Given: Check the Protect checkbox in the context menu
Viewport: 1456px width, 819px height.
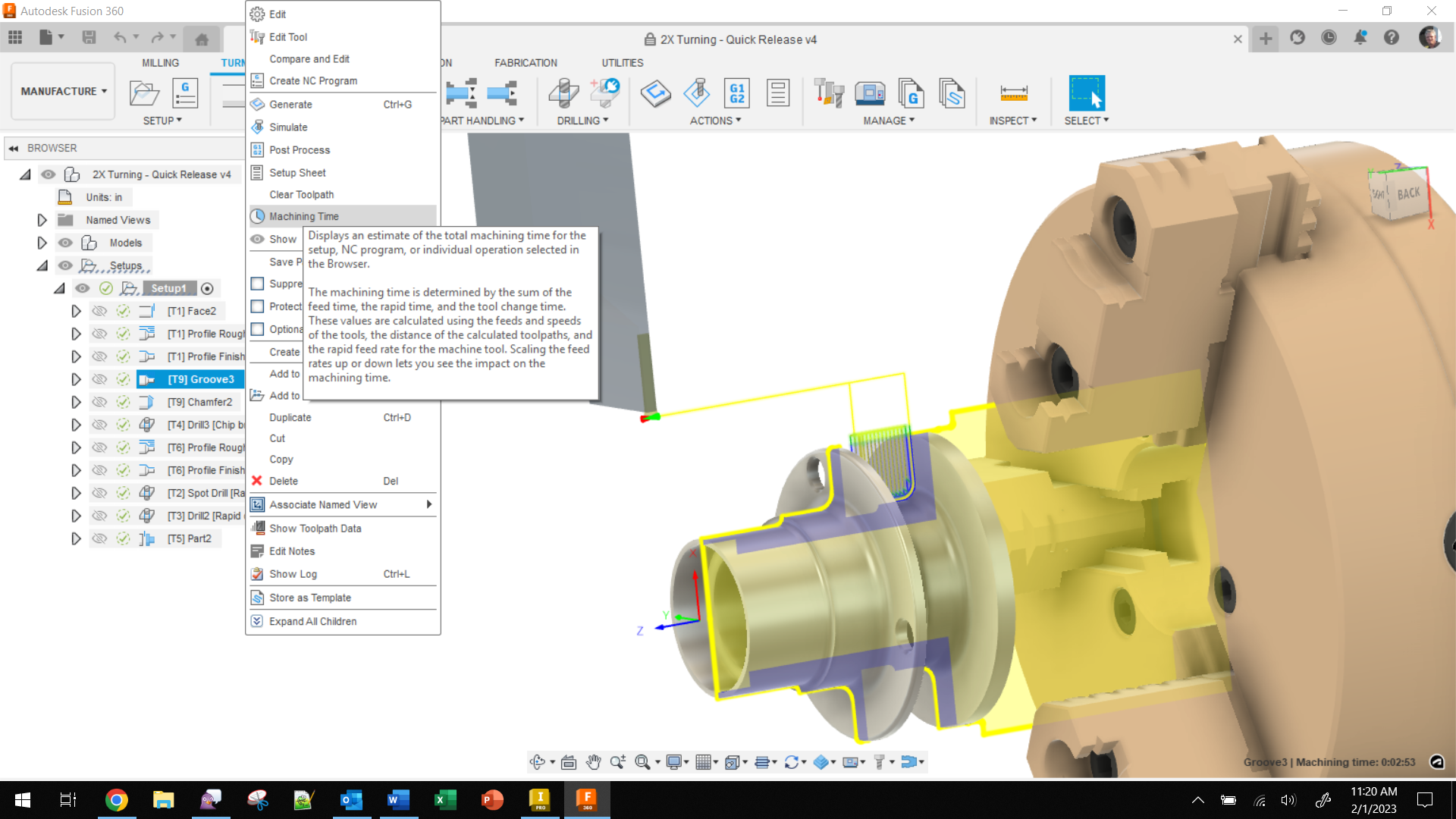Looking at the screenshot, I should pos(258,306).
